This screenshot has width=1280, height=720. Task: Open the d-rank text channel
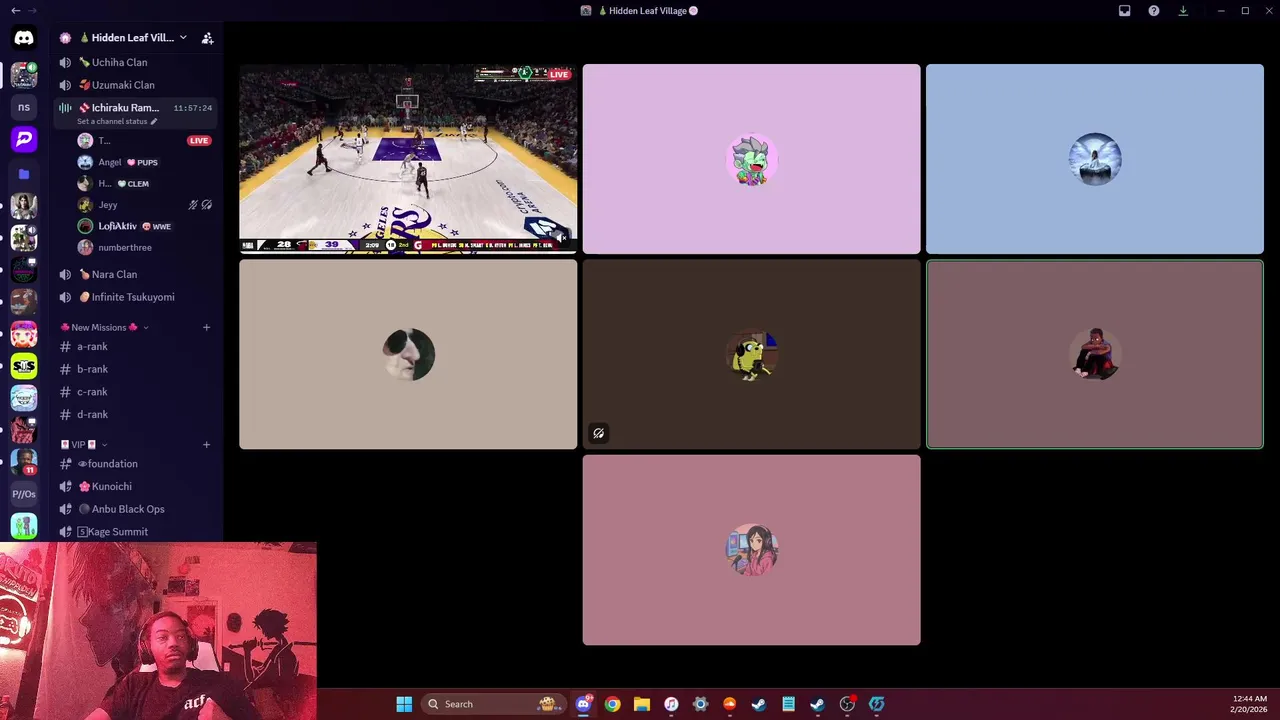pyautogui.click(x=133, y=414)
